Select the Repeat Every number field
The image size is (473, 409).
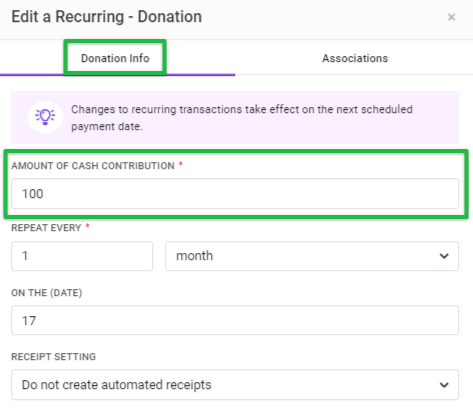[82, 256]
